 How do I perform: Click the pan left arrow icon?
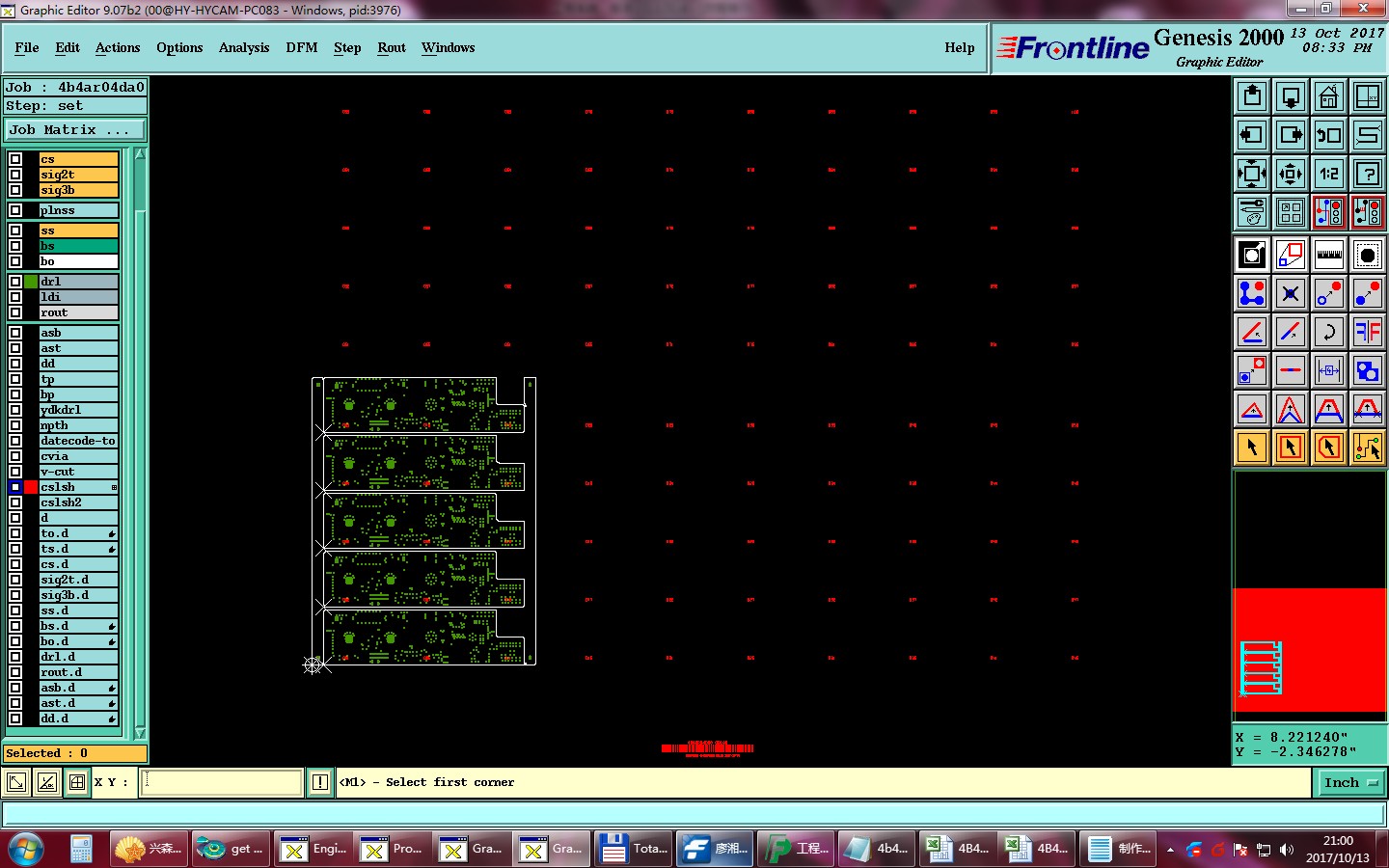pyautogui.click(x=1252, y=135)
